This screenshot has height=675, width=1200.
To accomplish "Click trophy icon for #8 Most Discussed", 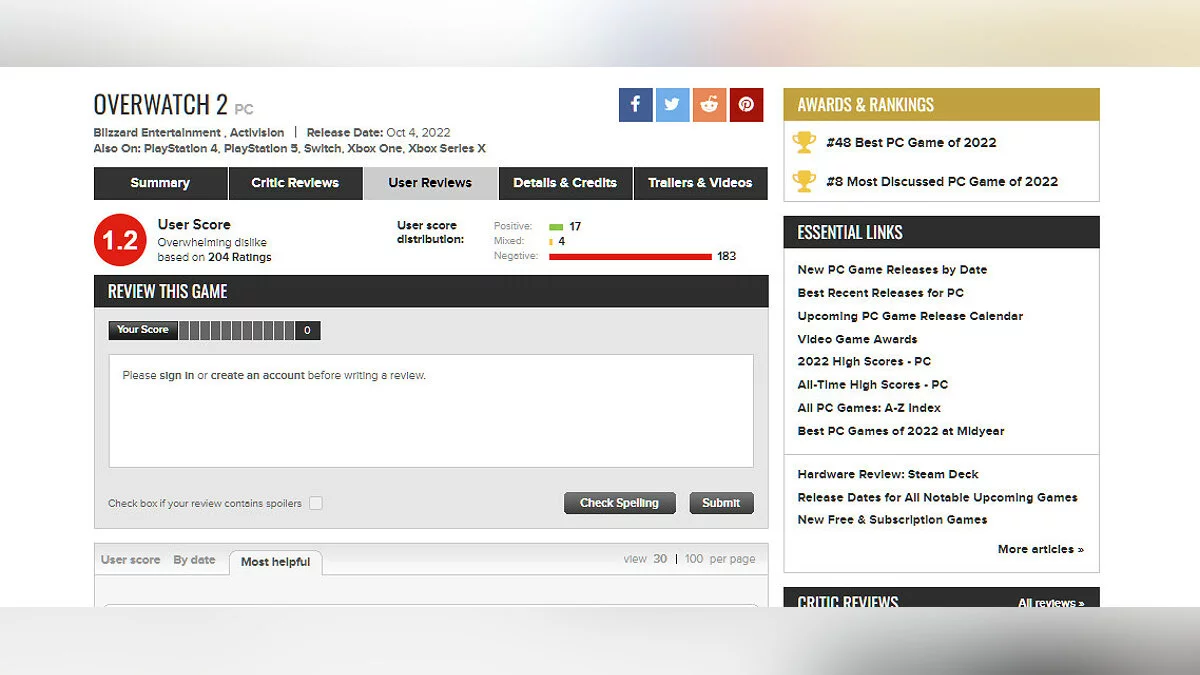I will (x=804, y=181).
